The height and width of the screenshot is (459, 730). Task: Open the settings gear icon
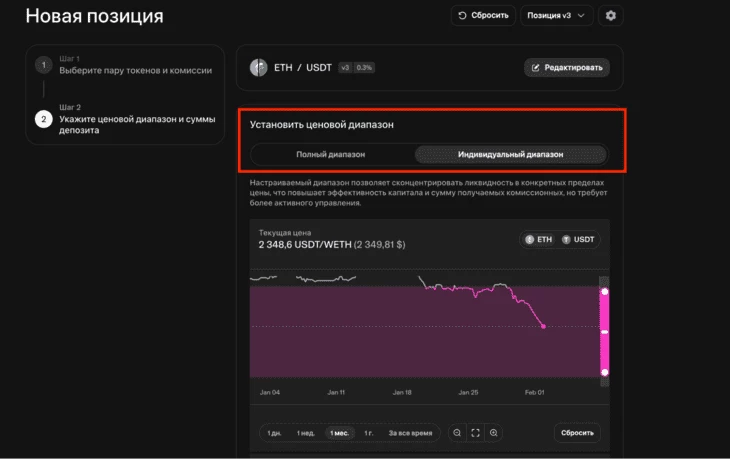click(x=610, y=16)
